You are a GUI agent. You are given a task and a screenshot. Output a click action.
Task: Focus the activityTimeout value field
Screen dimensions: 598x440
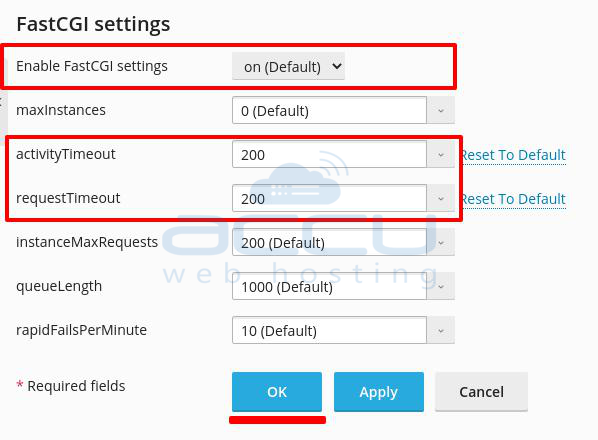[329, 154]
